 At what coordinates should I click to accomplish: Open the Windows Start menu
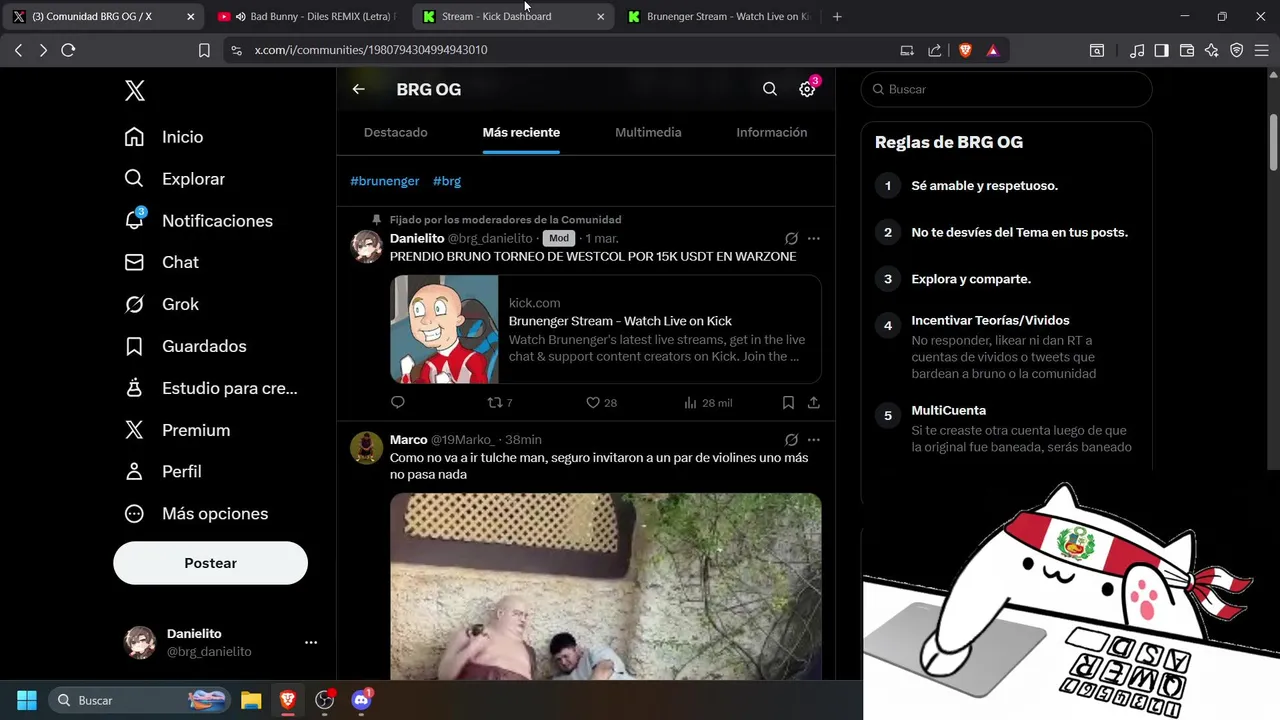[x=27, y=700]
